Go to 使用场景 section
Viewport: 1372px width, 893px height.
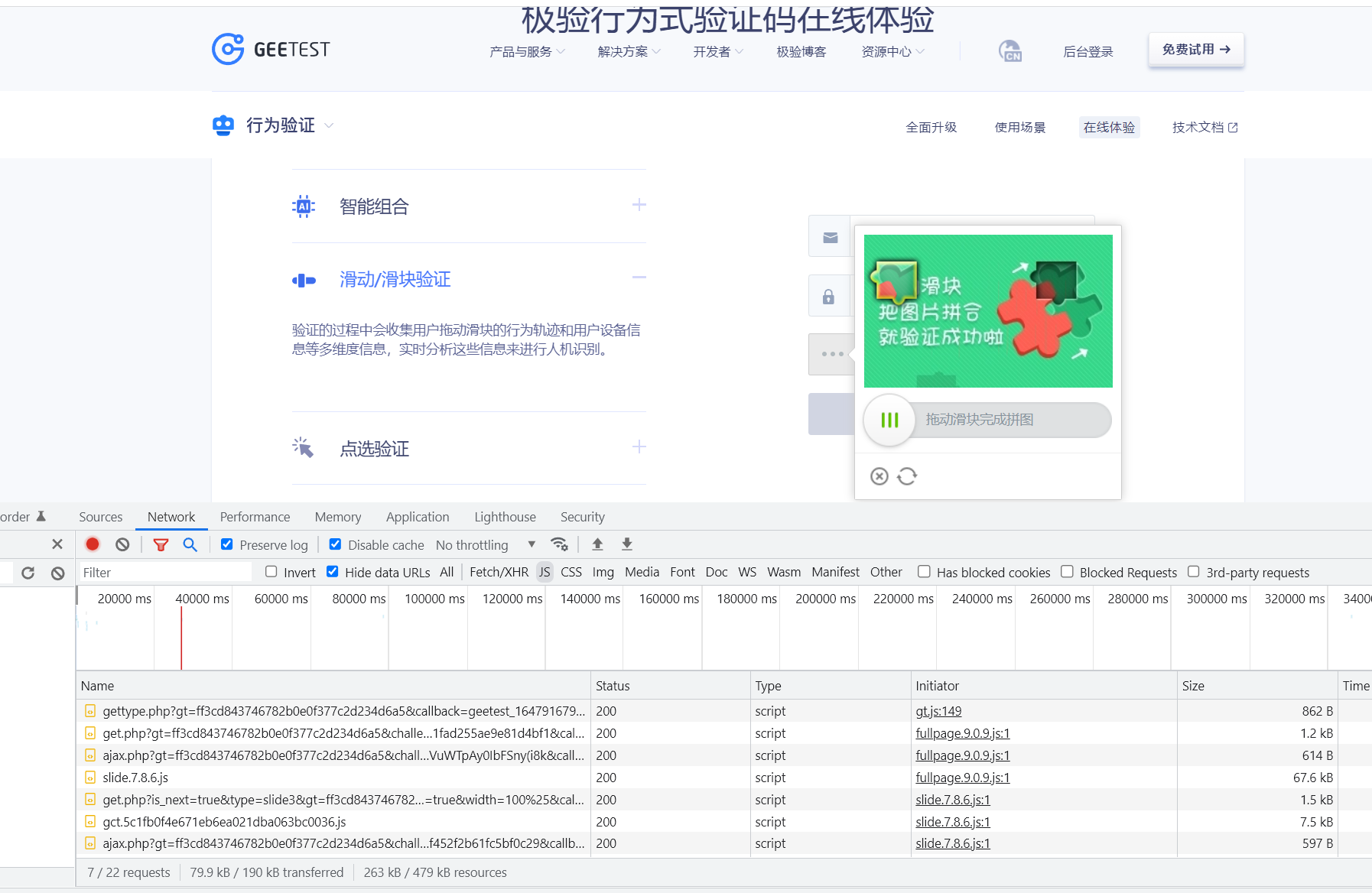1020,128
